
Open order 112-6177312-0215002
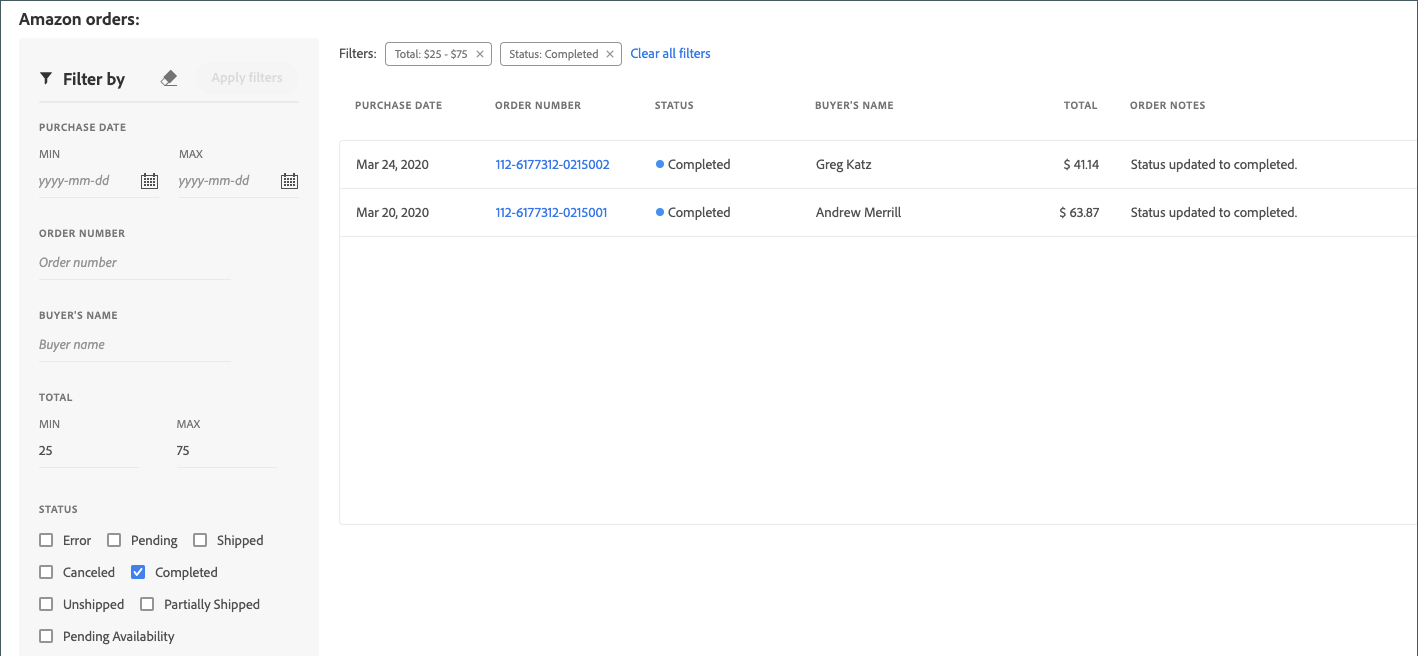coord(552,164)
